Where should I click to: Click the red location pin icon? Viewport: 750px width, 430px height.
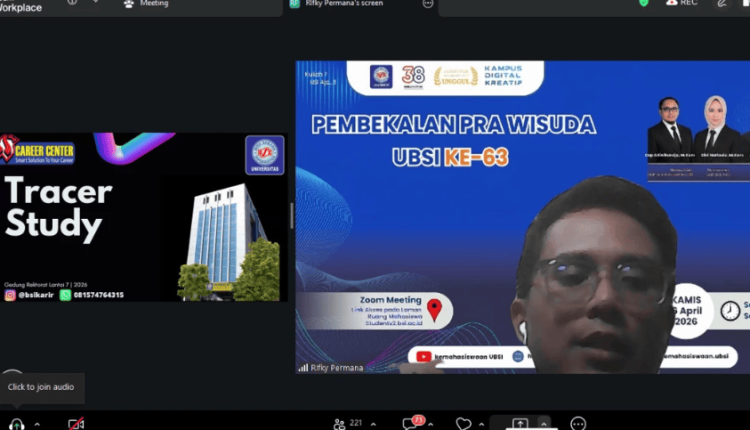coord(434,310)
